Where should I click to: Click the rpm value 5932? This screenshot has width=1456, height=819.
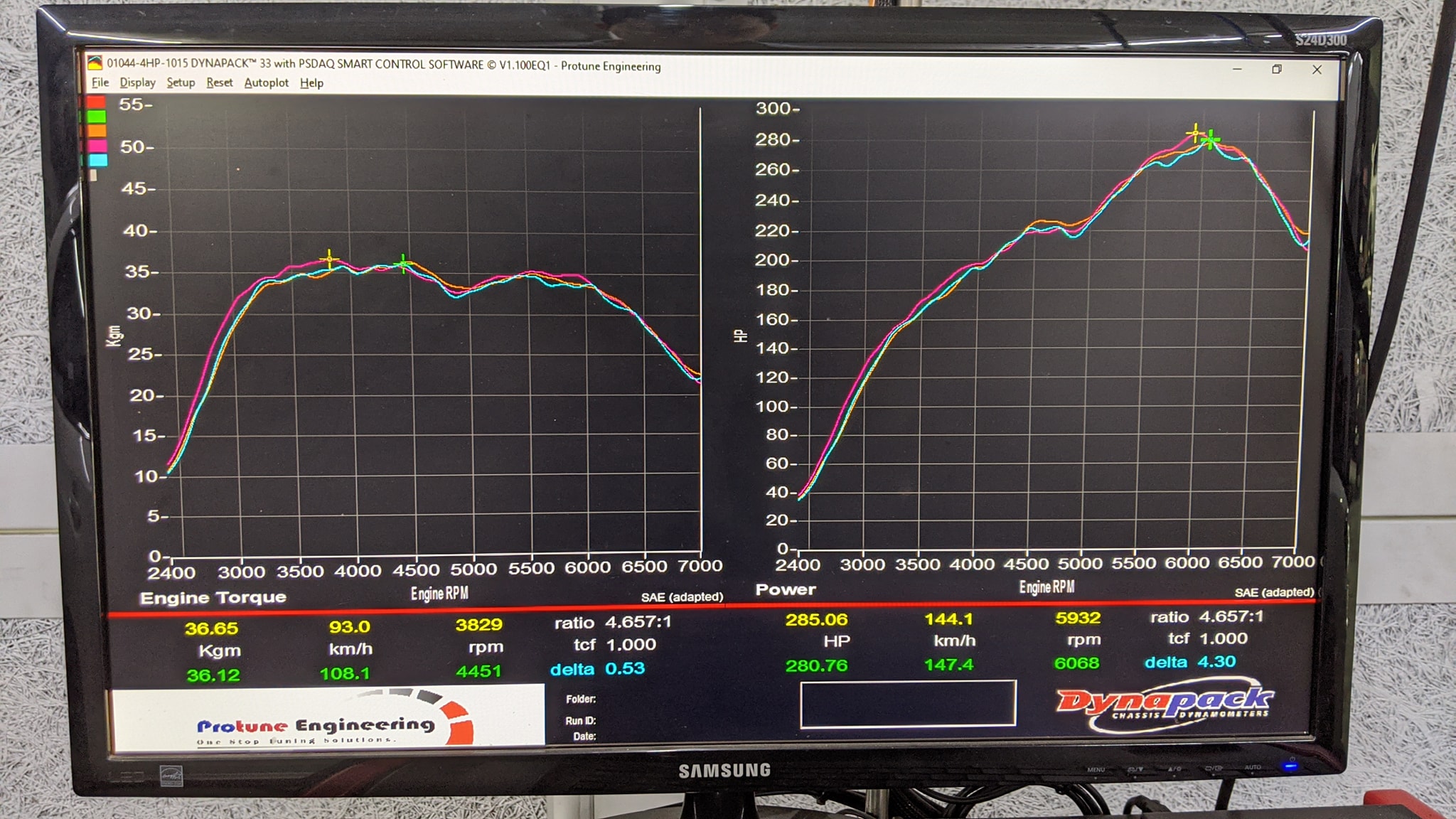tap(1078, 618)
